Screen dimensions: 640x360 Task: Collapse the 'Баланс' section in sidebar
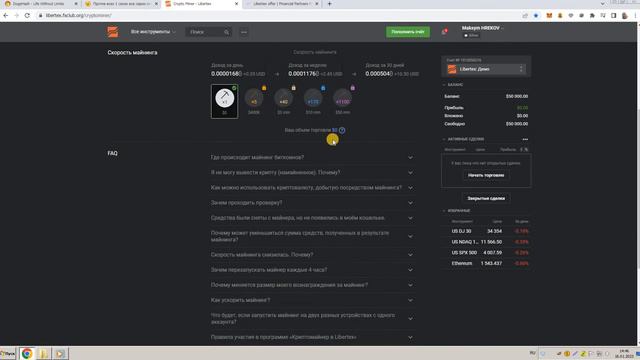click(x=453, y=85)
